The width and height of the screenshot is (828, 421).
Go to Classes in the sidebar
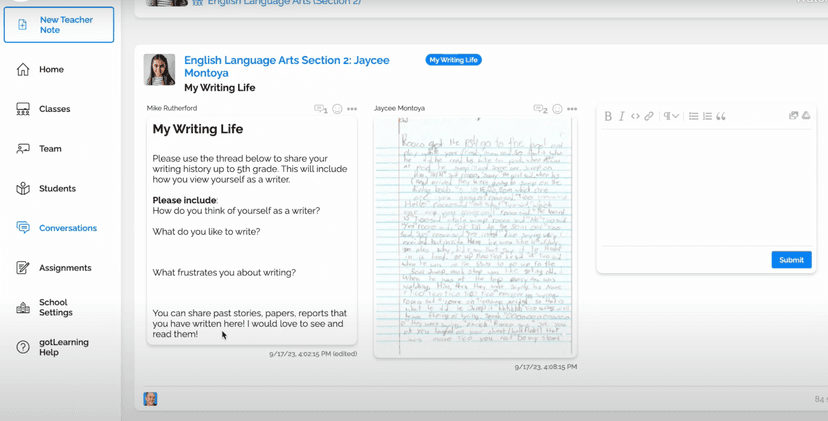coord(54,109)
